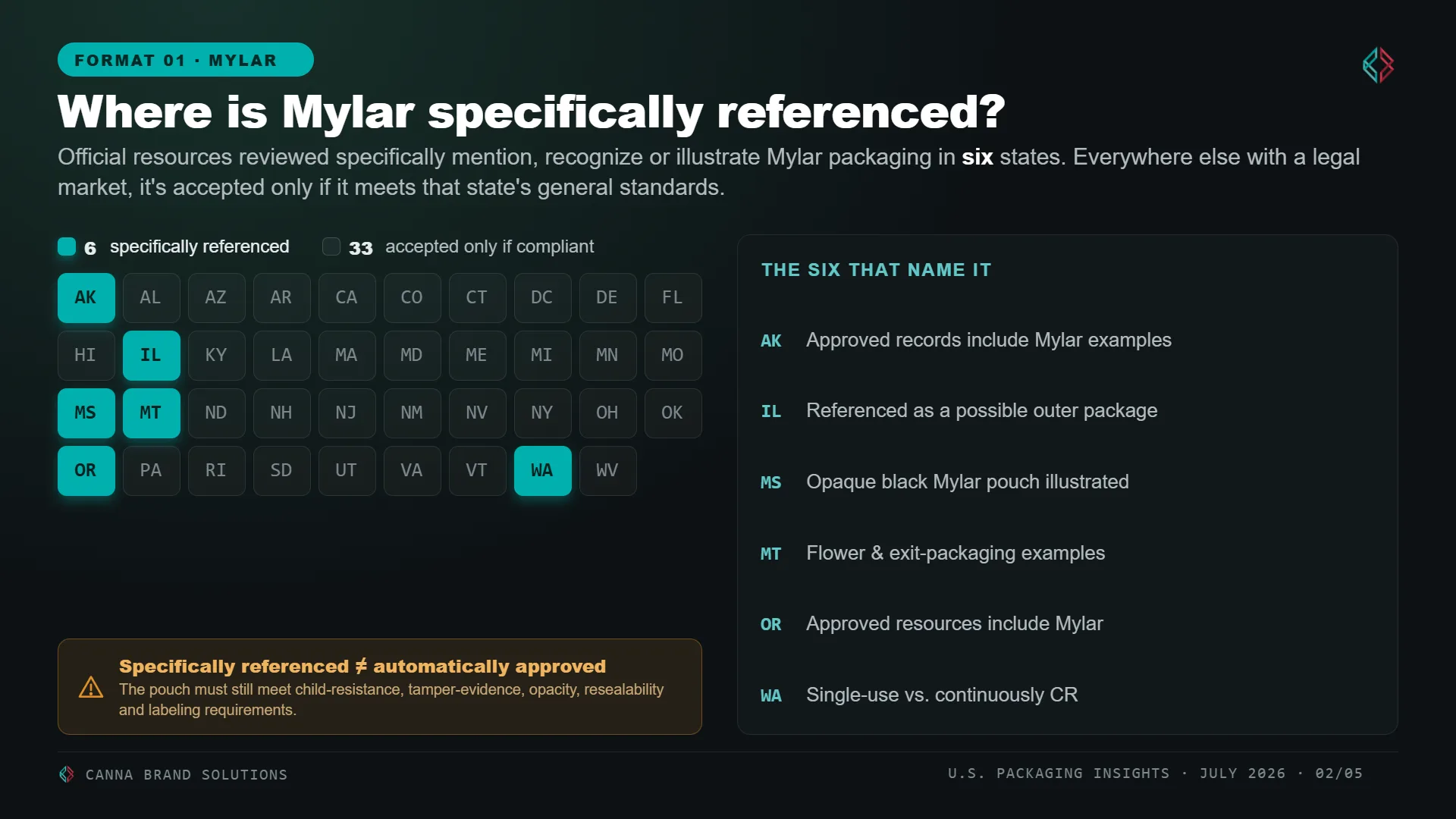Click the WV state tile
1456x819 pixels.
tap(608, 471)
